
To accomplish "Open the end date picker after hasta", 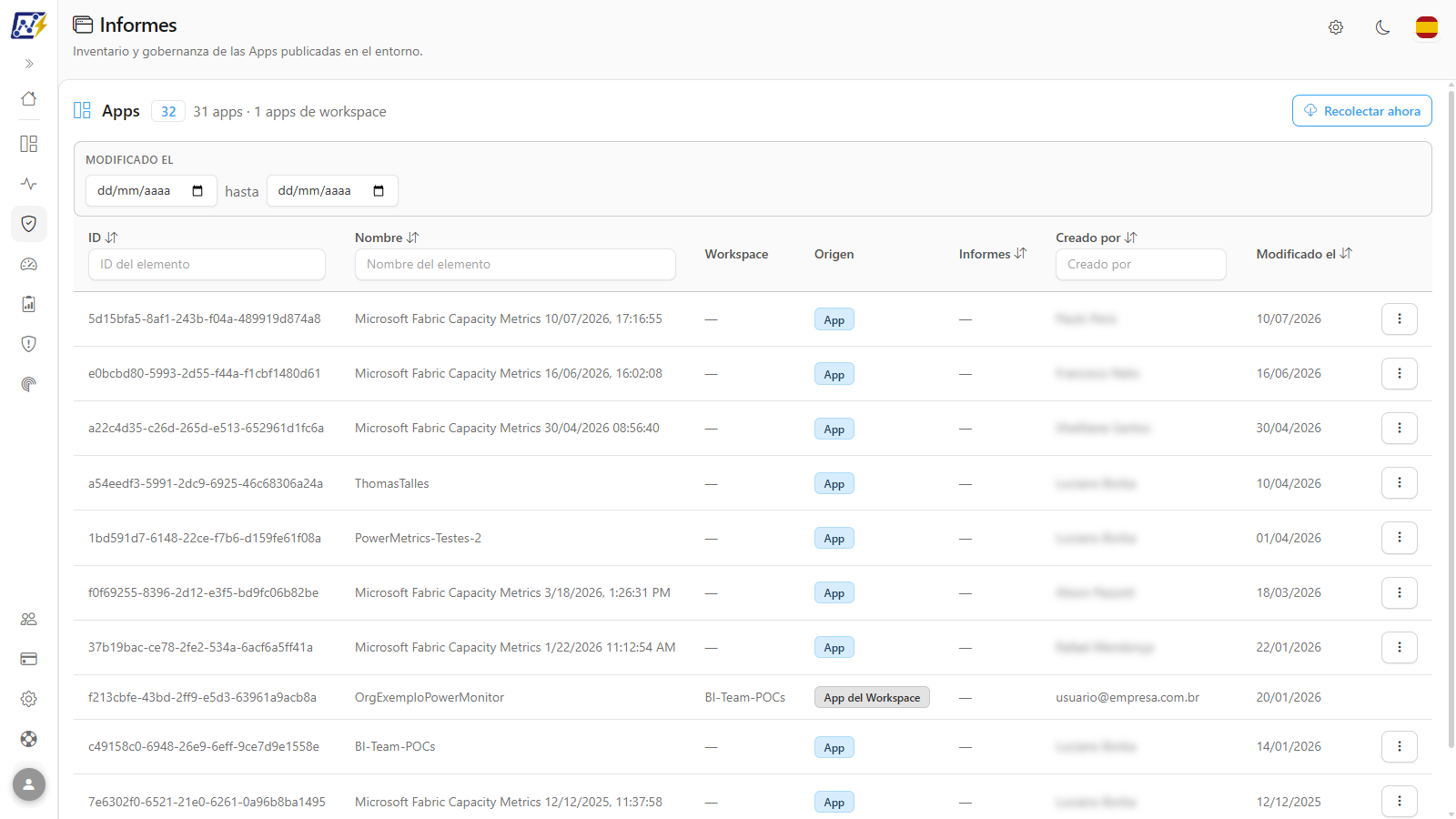I will pos(379,191).
